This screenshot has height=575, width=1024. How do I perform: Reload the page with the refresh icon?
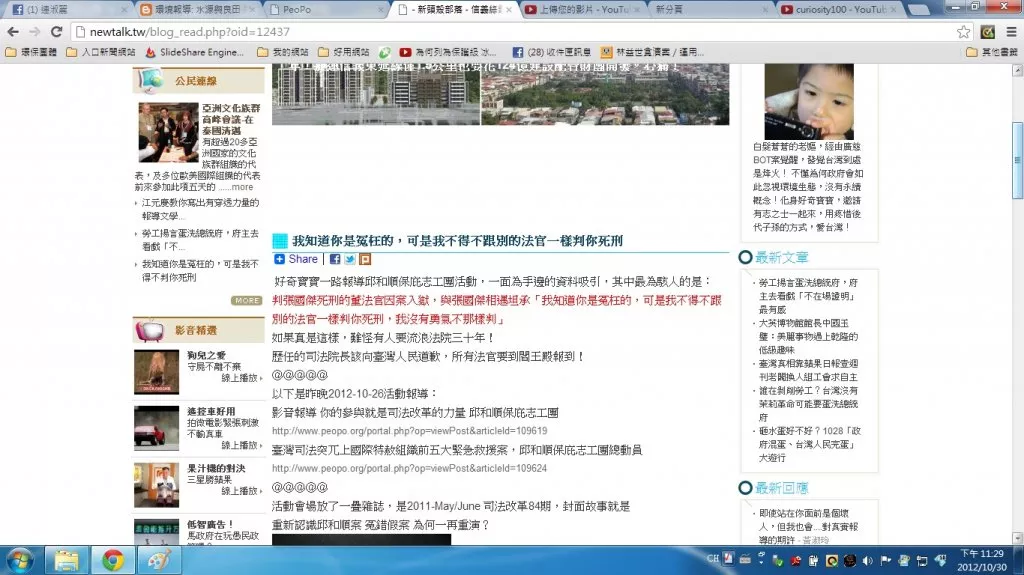pyautogui.click(x=58, y=31)
